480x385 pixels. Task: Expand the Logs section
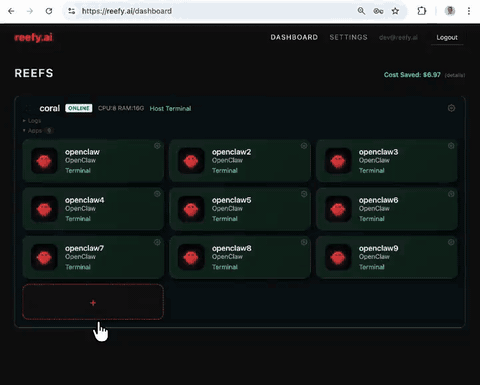pyautogui.click(x=32, y=121)
